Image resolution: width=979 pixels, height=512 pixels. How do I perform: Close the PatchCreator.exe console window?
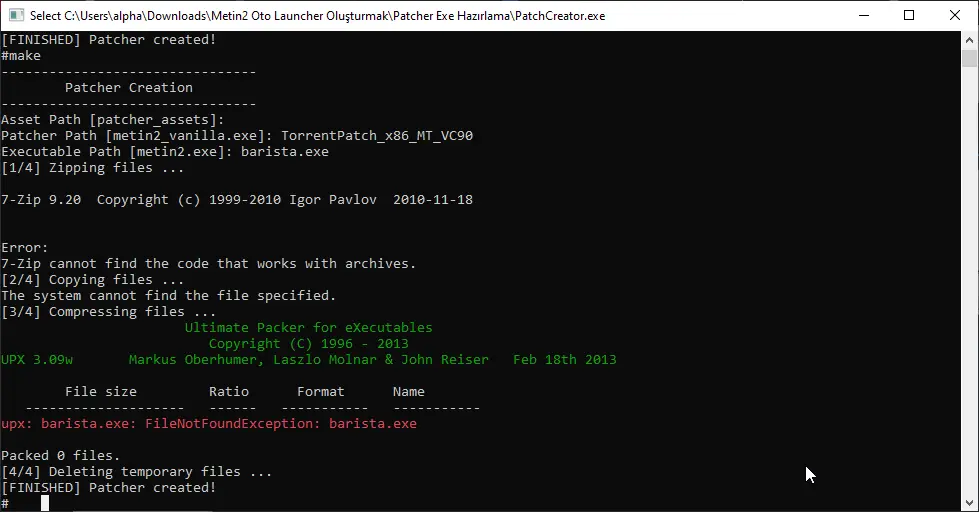pyautogui.click(x=955, y=15)
